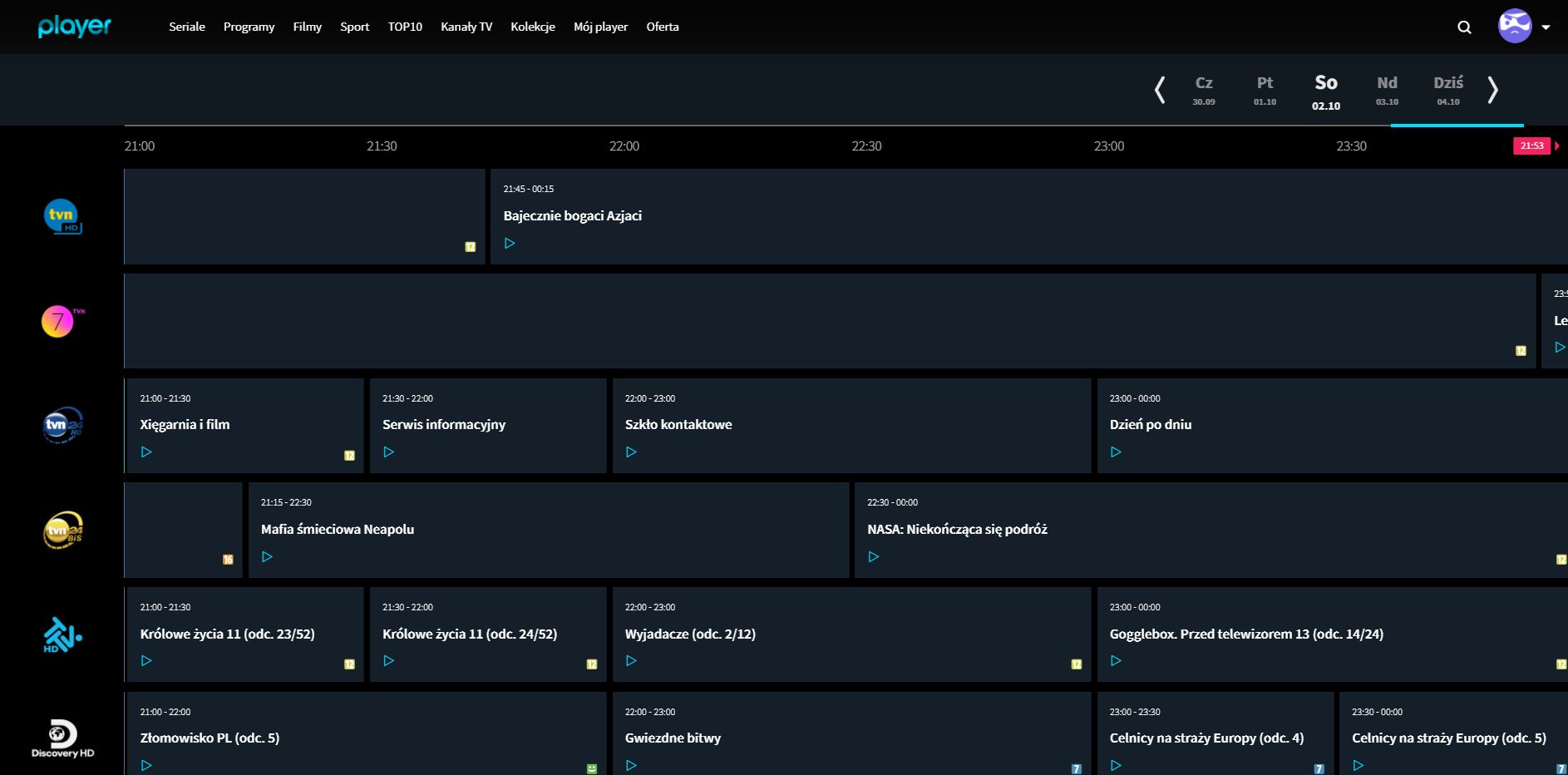Open the TOP10 menu
The image size is (1568, 775).
(405, 27)
